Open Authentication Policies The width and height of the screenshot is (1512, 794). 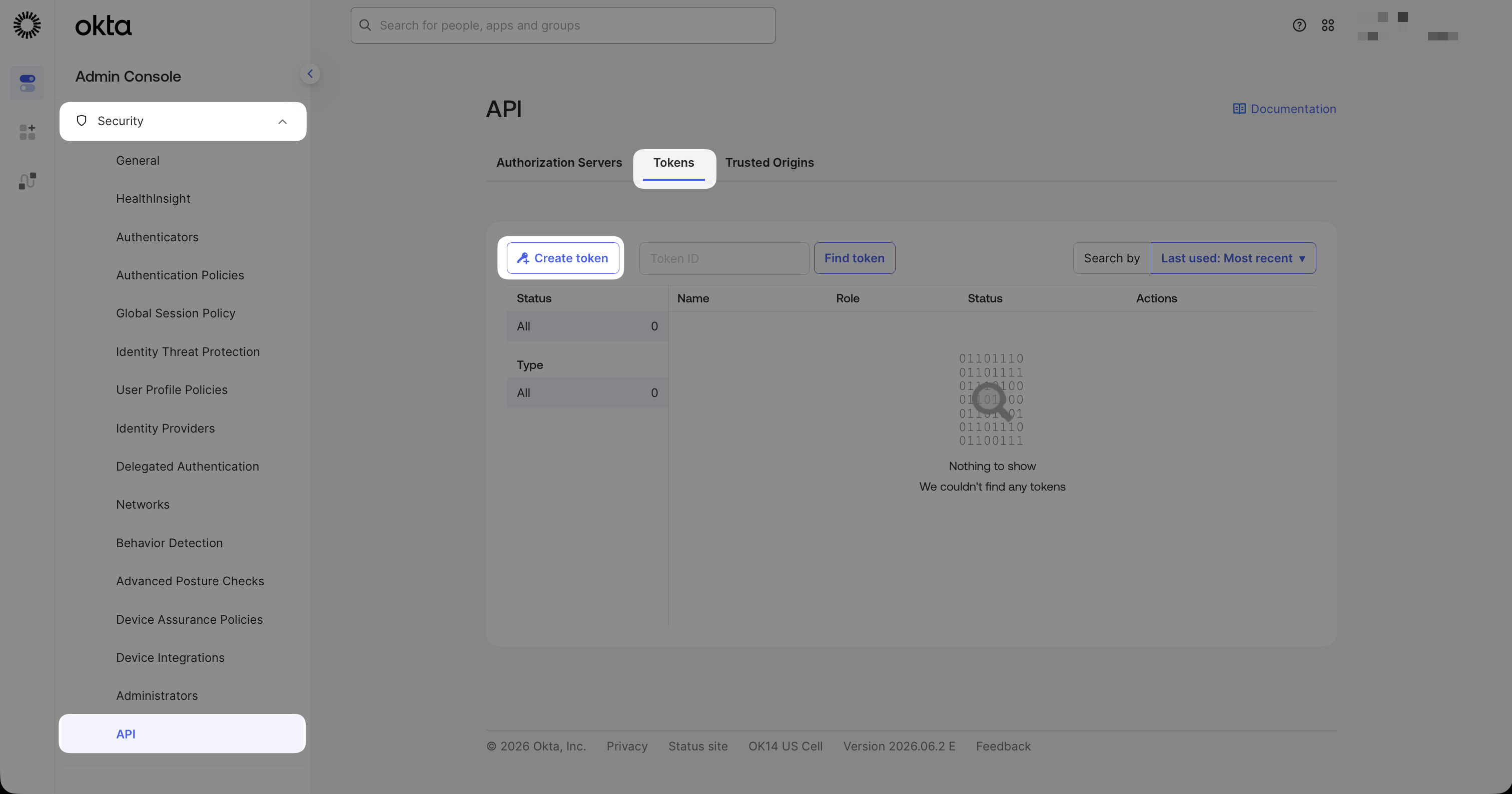180,275
